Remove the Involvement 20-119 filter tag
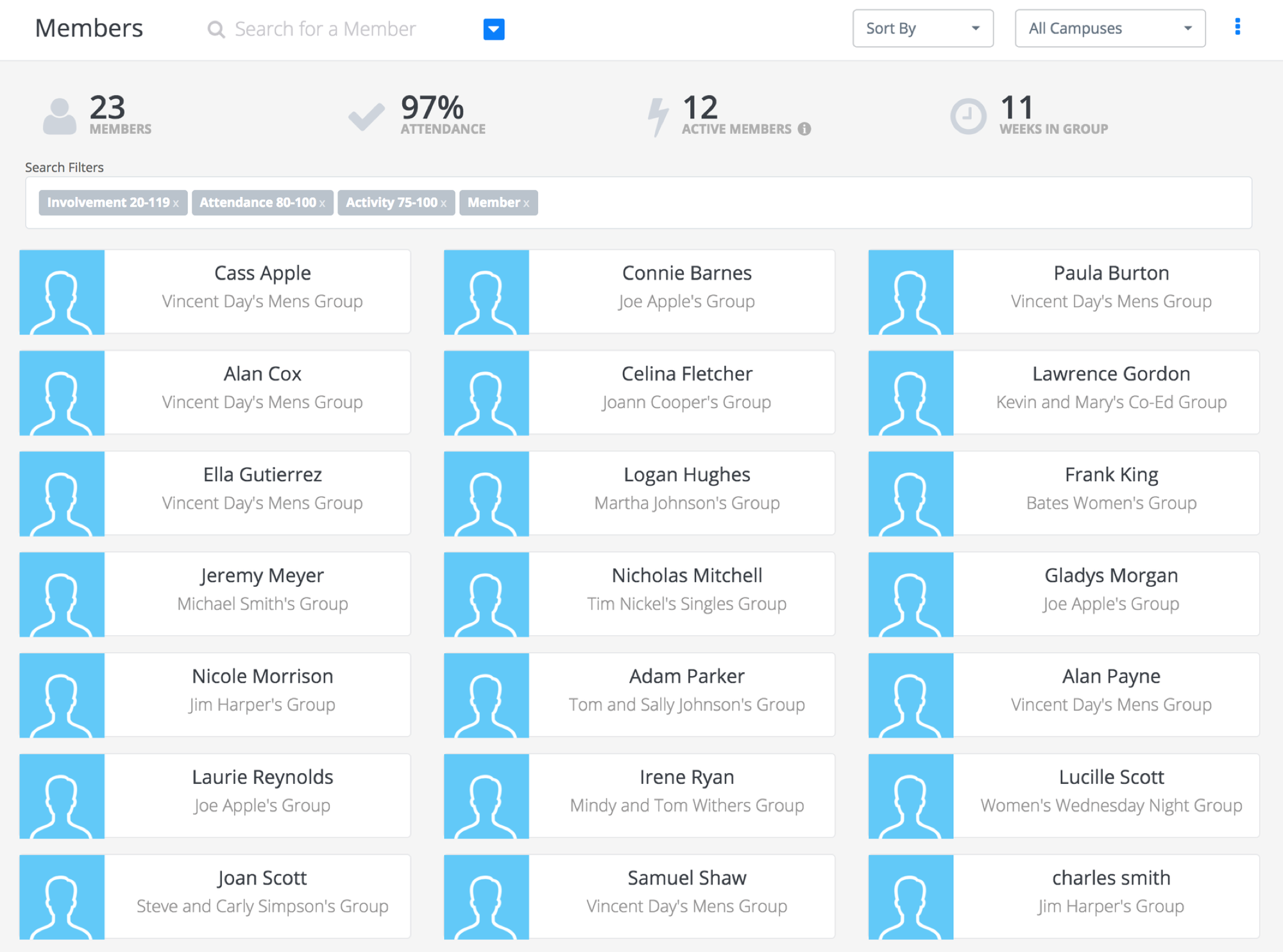 tap(176, 203)
